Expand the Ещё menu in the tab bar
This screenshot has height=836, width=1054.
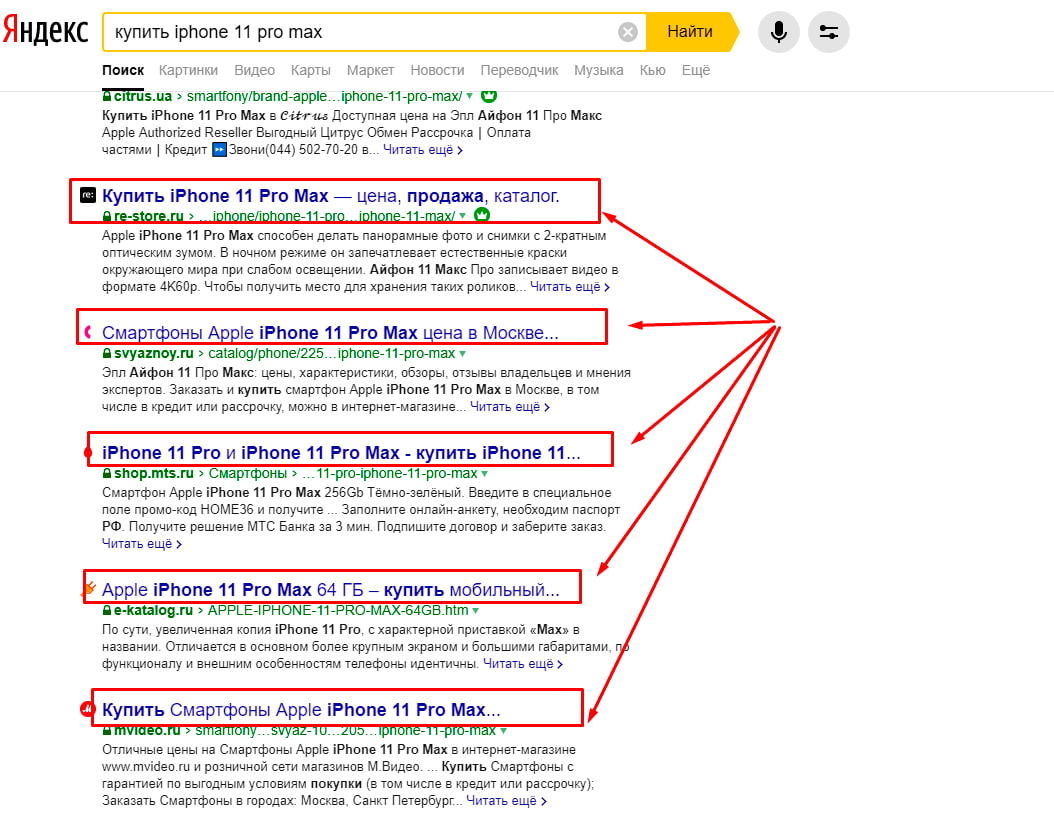[x=696, y=70]
